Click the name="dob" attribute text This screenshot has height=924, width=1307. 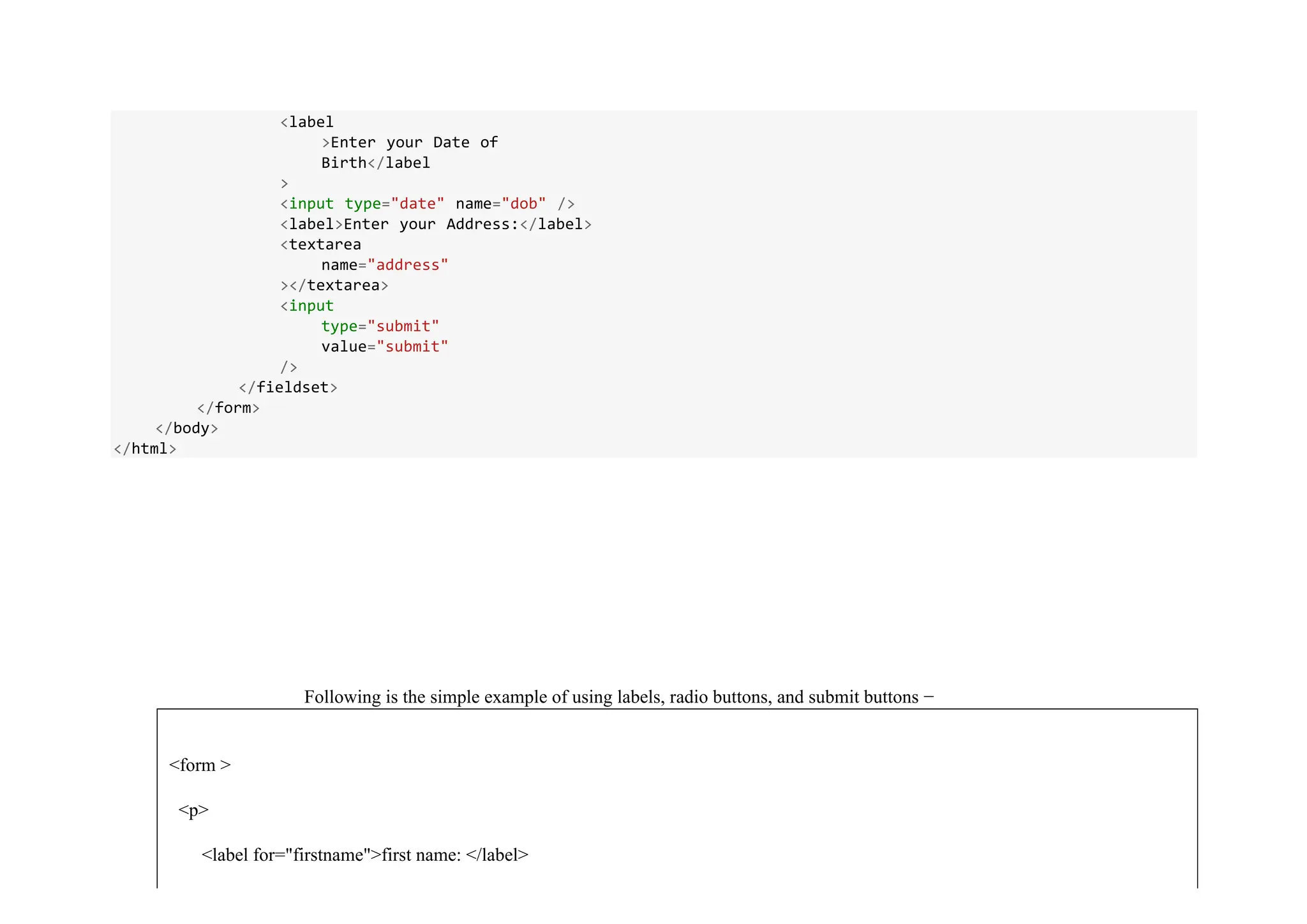pos(501,204)
